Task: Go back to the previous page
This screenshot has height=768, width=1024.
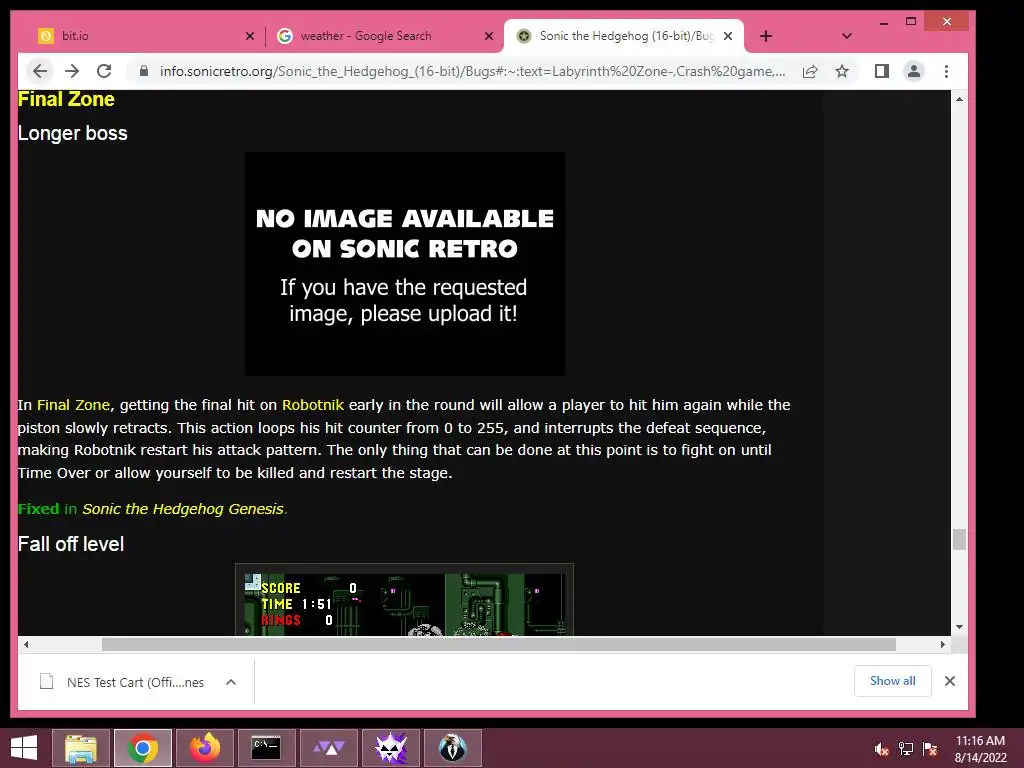Action: 40,71
